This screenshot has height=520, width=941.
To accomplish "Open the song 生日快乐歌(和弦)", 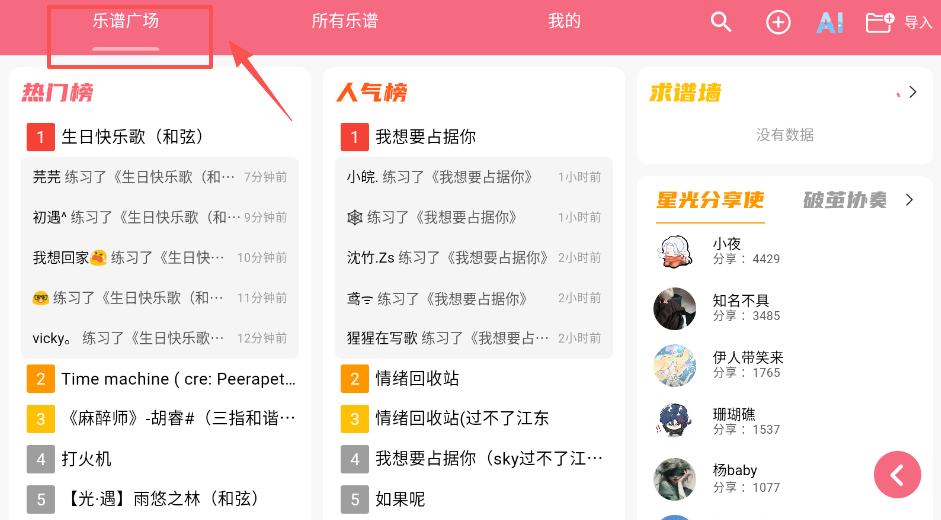I will point(132,137).
